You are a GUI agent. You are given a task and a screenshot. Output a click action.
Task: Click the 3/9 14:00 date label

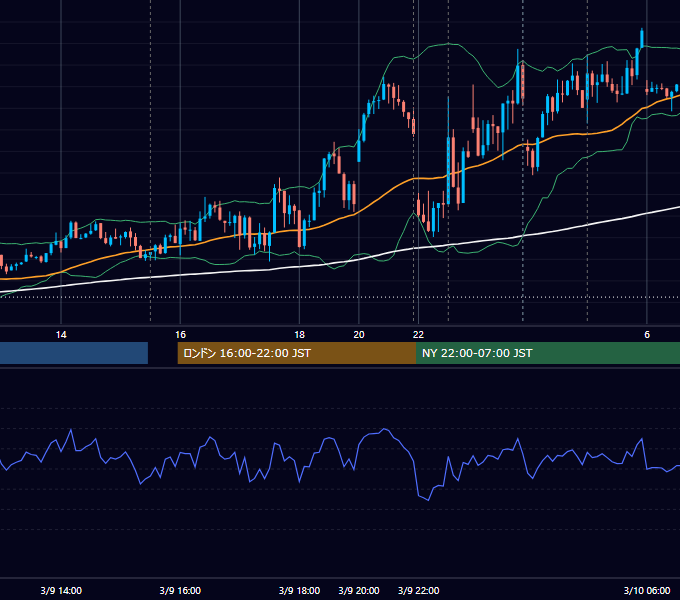[61, 590]
